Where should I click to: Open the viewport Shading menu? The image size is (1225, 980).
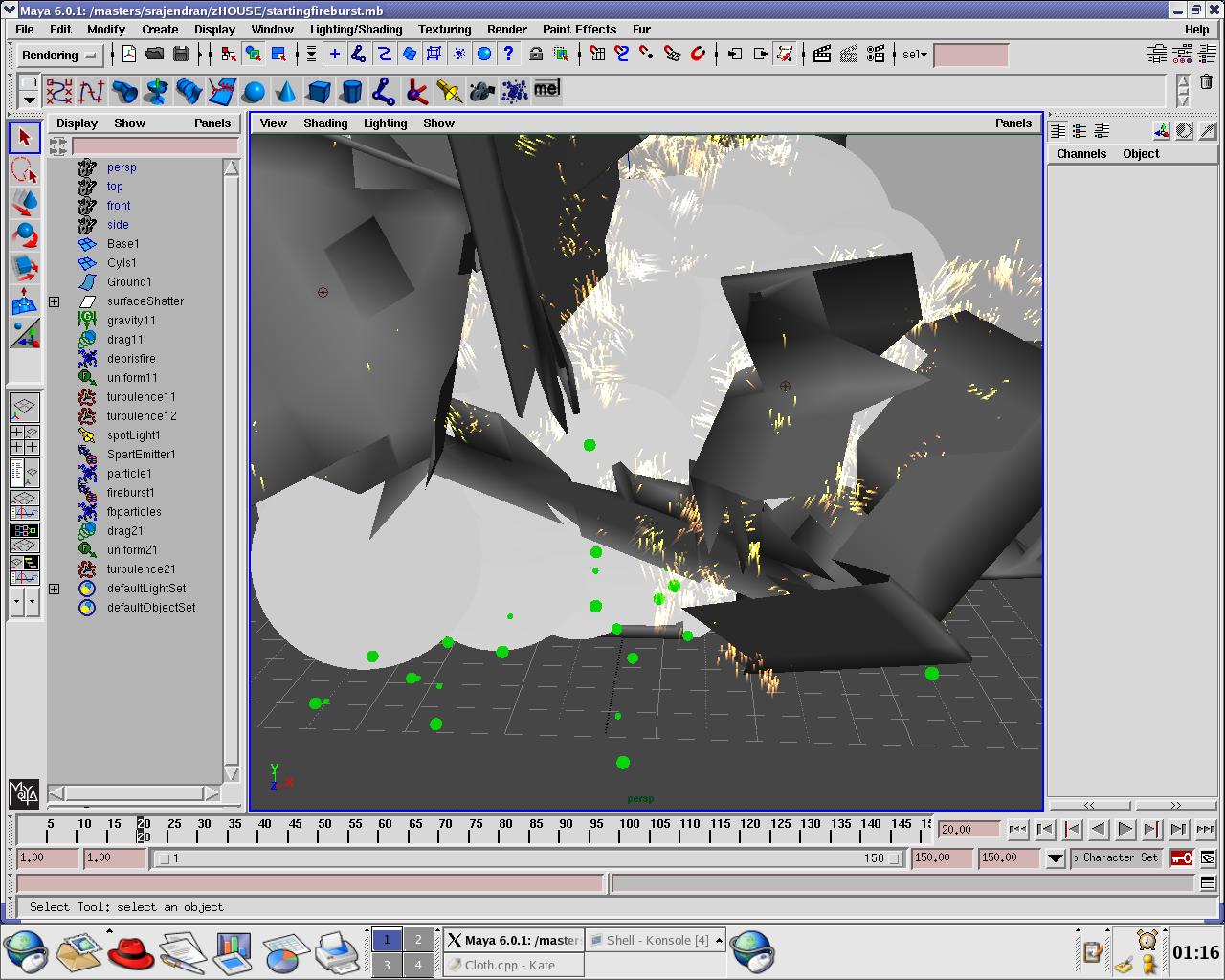325,122
